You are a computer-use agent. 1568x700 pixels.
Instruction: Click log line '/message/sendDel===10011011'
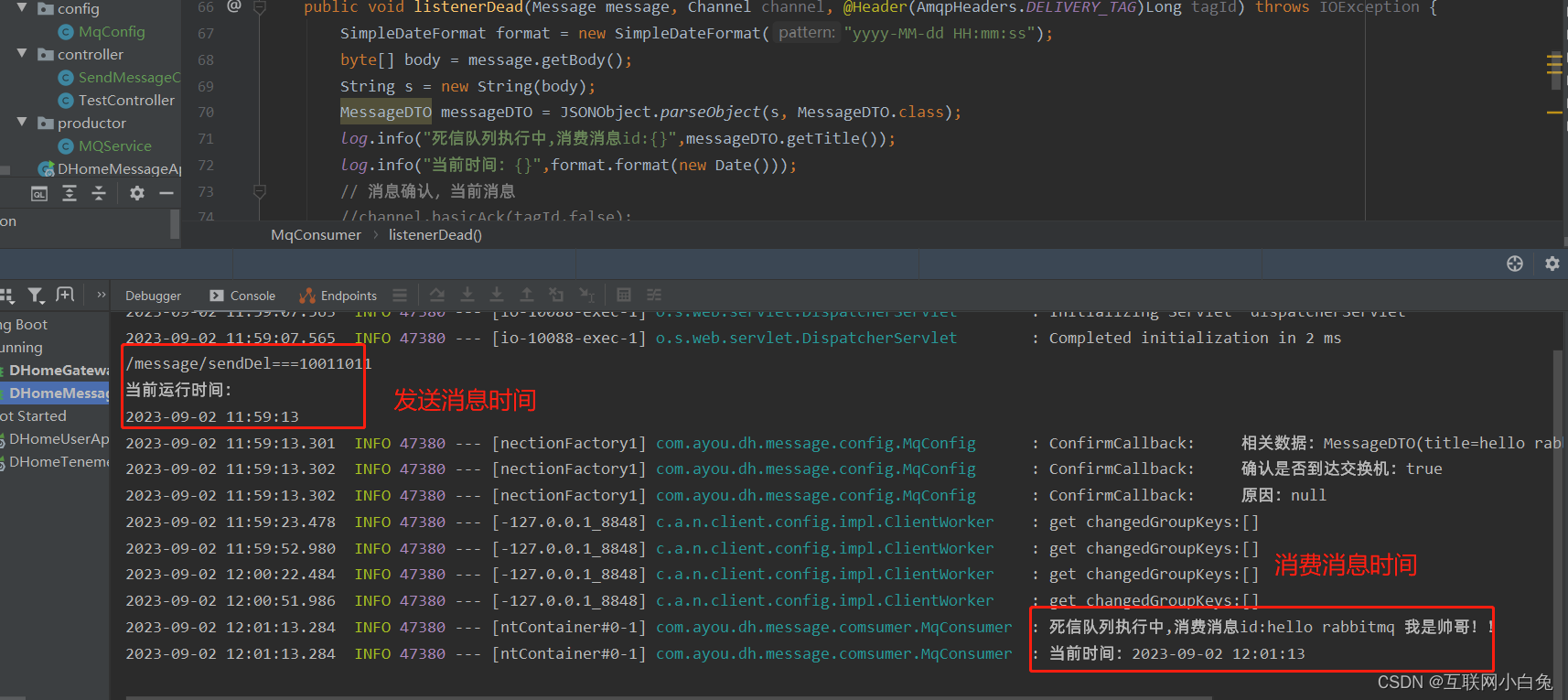(x=248, y=363)
